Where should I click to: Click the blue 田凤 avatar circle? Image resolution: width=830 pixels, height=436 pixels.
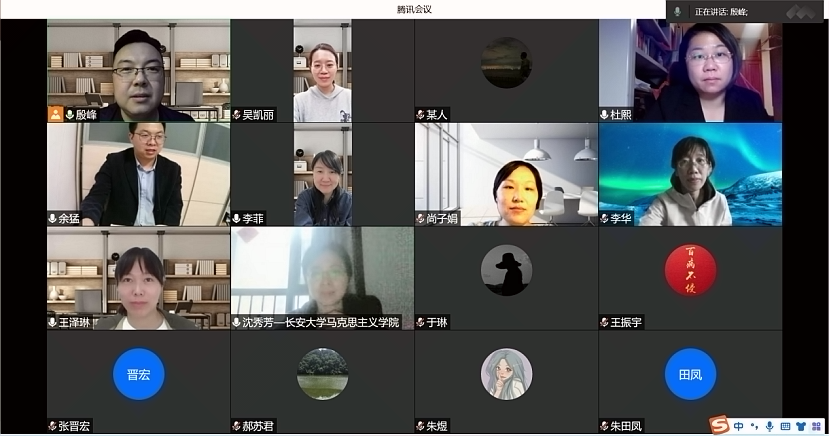tap(690, 374)
